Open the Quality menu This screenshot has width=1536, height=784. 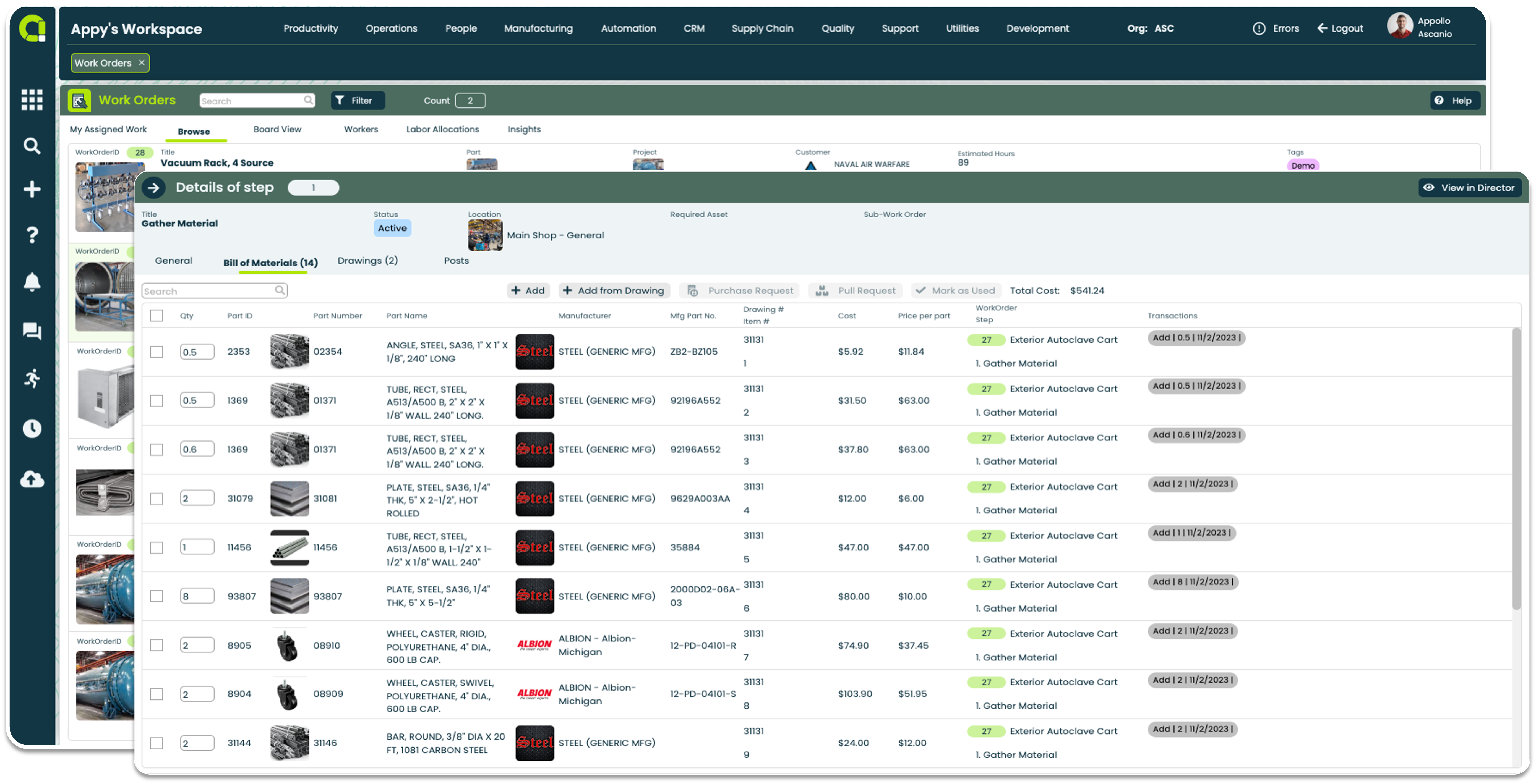[x=837, y=28]
